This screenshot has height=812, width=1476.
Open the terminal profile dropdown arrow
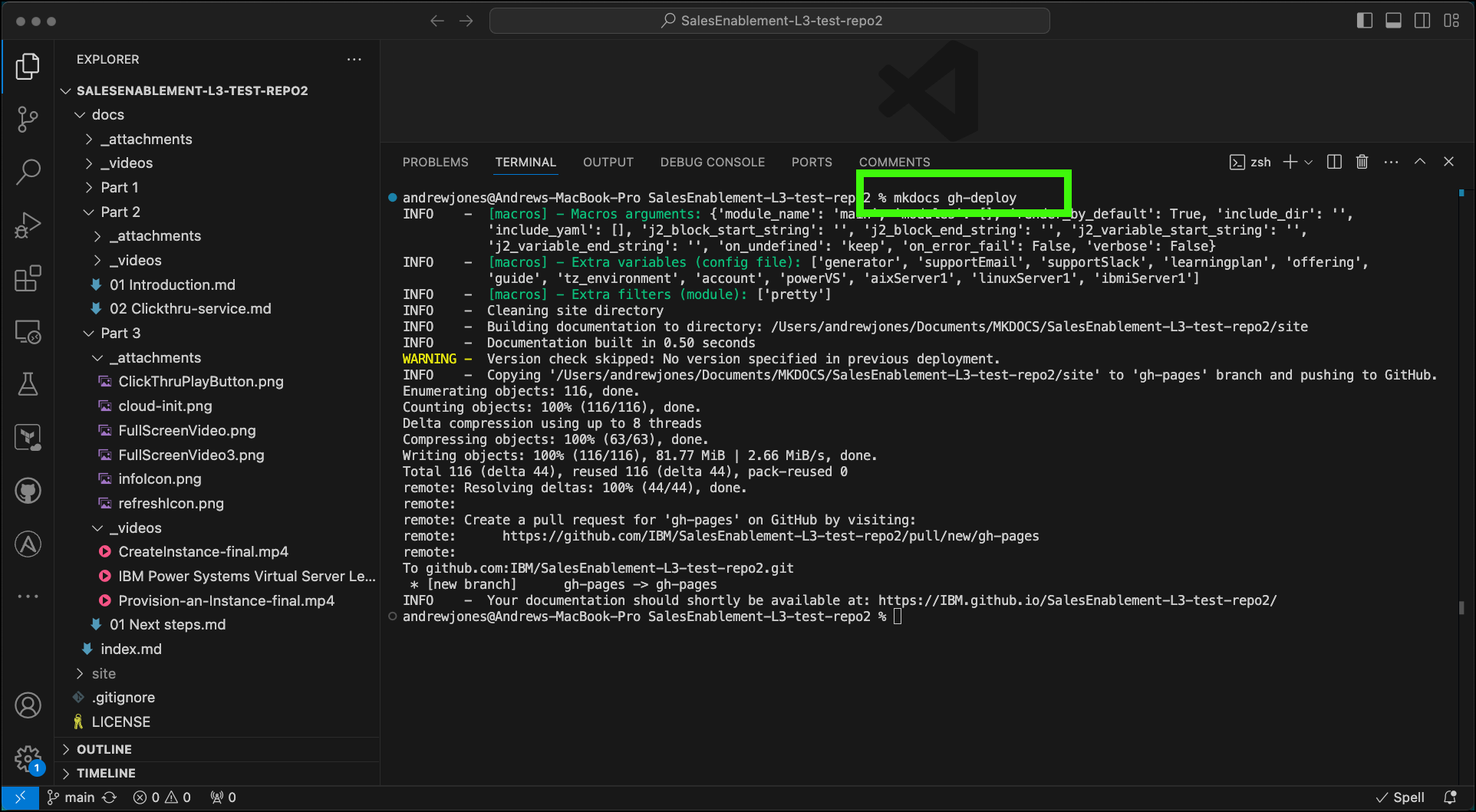pos(1306,162)
